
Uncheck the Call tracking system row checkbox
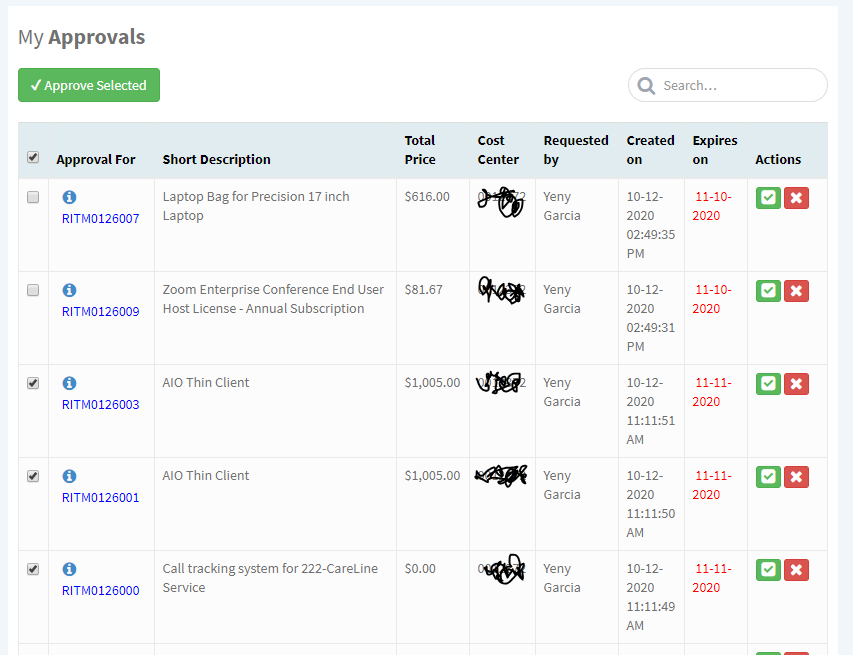33,569
